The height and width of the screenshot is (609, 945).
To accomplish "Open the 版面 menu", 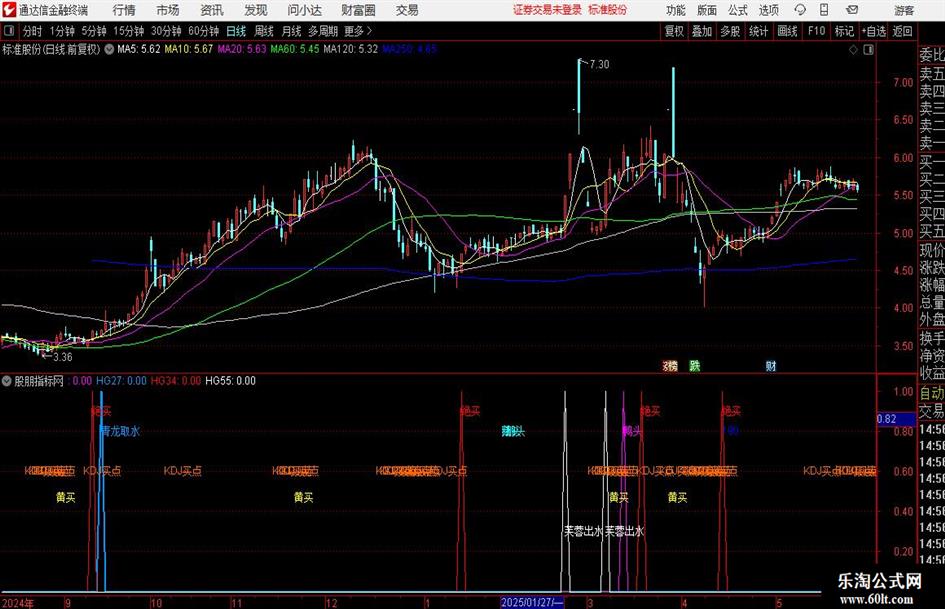I will (706, 10).
